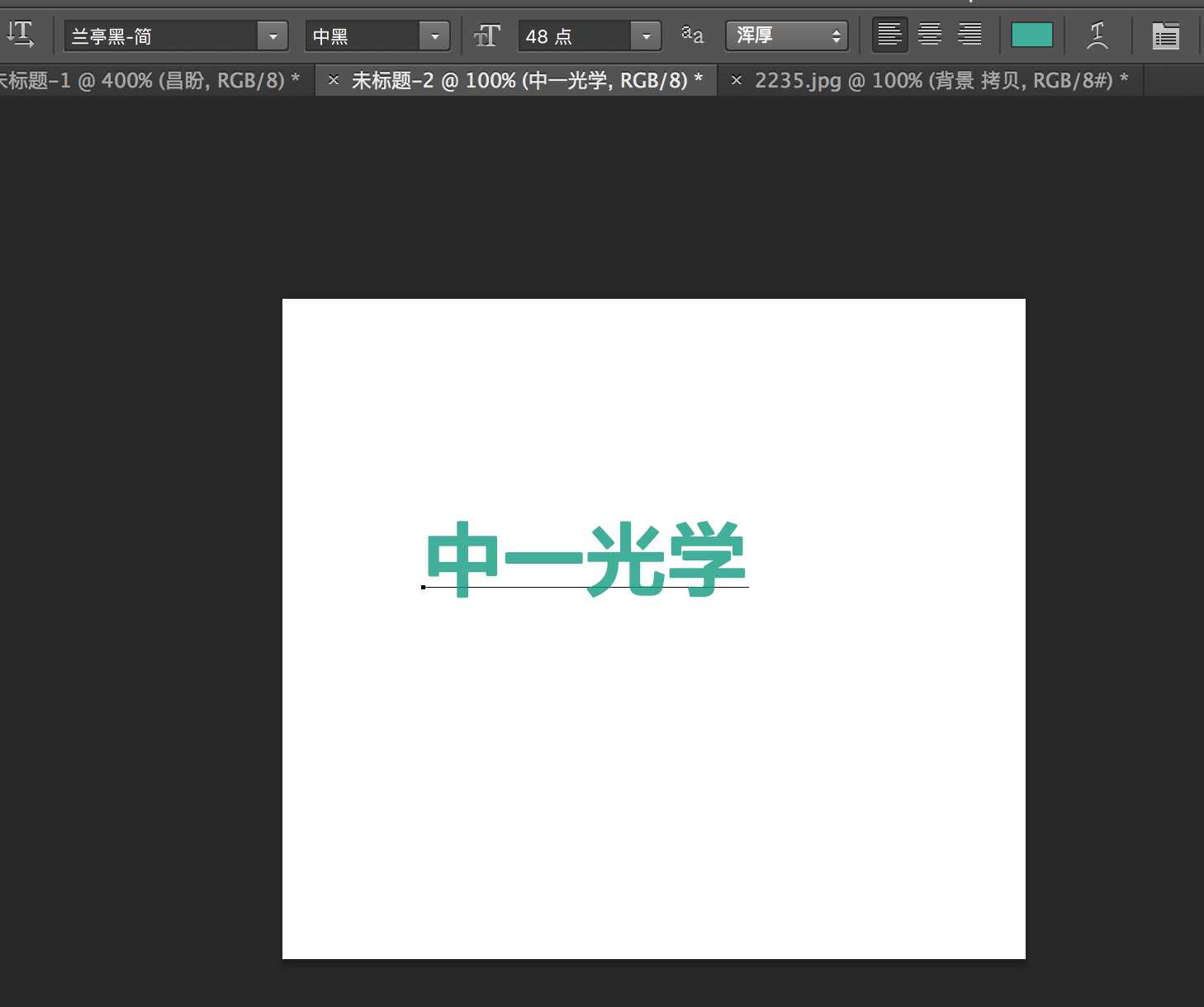Open the 中黑 font style dropdown
This screenshot has height=1007, width=1204.
pos(434,36)
